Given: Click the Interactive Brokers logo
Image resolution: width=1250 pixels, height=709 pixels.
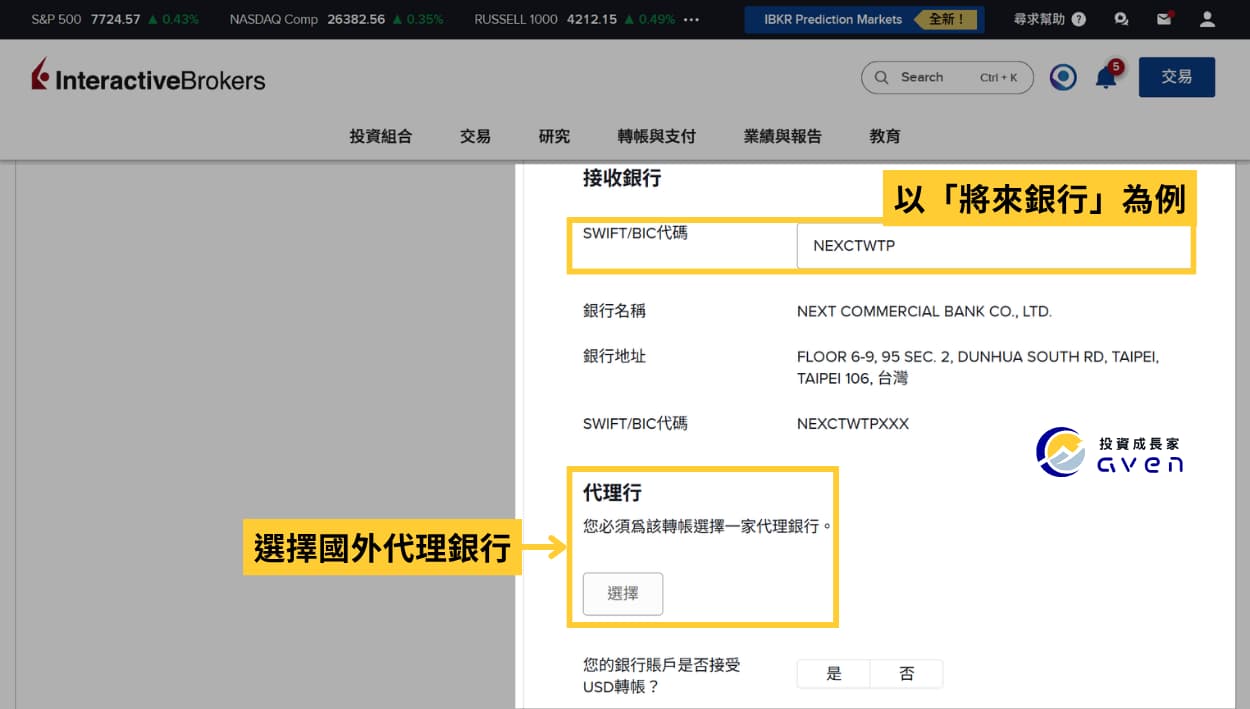Looking at the screenshot, I should [x=148, y=77].
